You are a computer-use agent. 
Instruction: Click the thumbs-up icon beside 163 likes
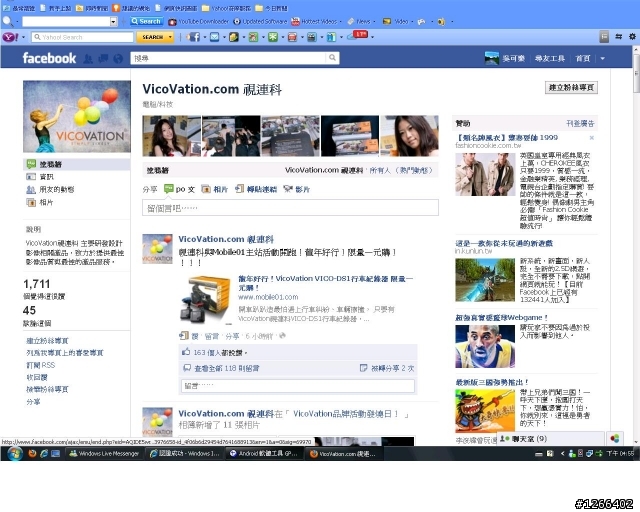(x=186, y=352)
